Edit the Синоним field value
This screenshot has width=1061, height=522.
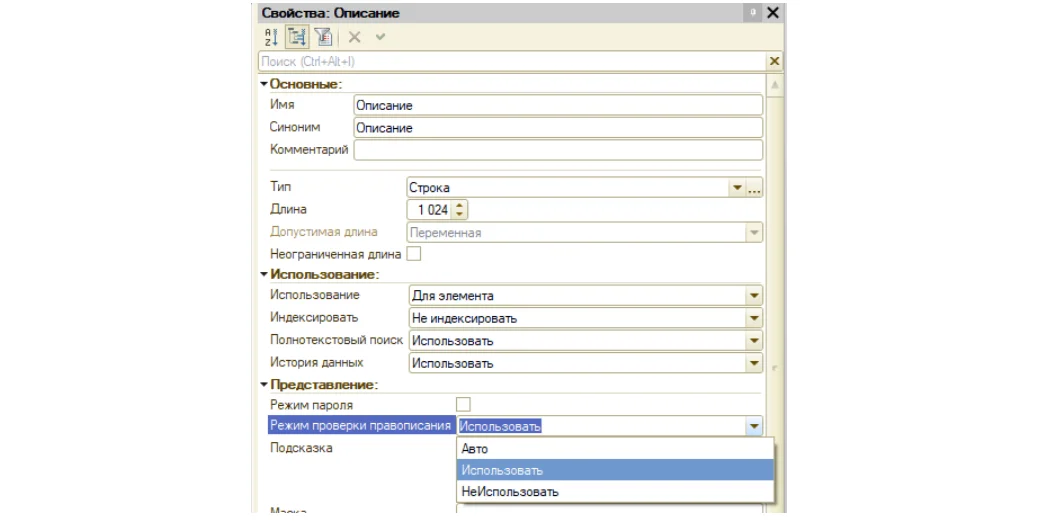tap(558, 128)
